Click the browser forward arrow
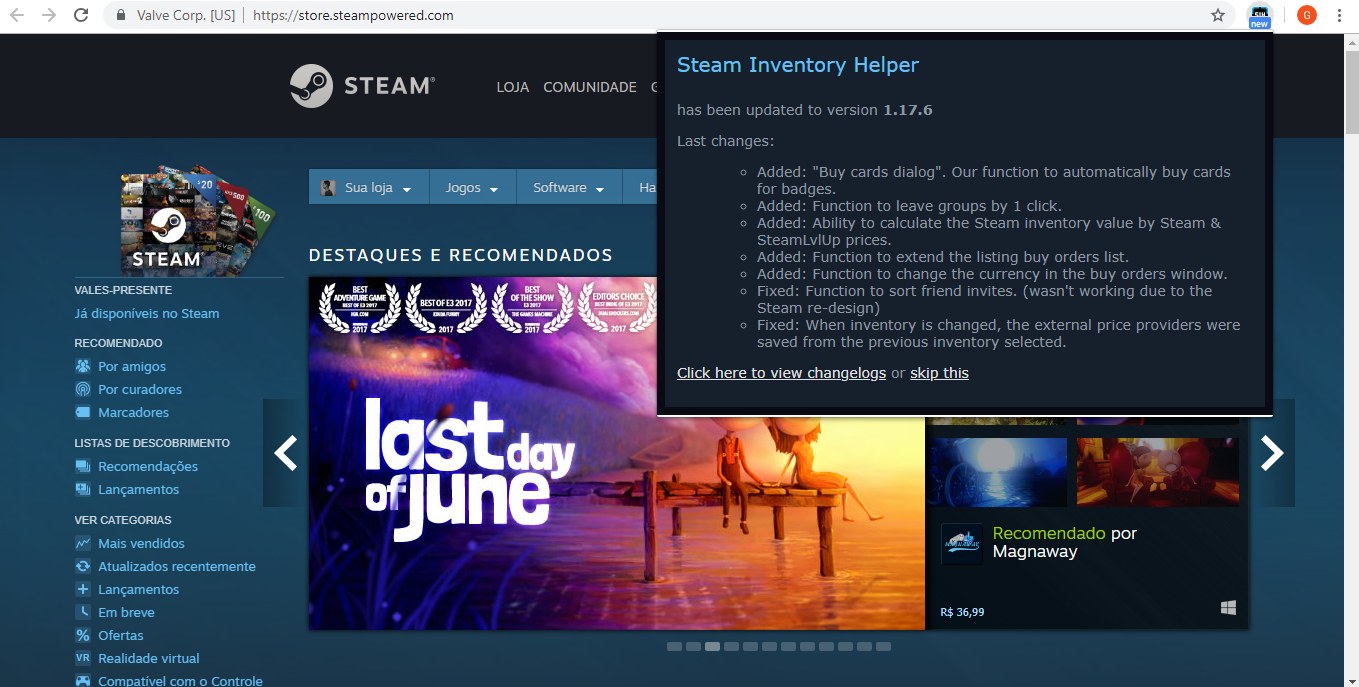 click(49, 15)
